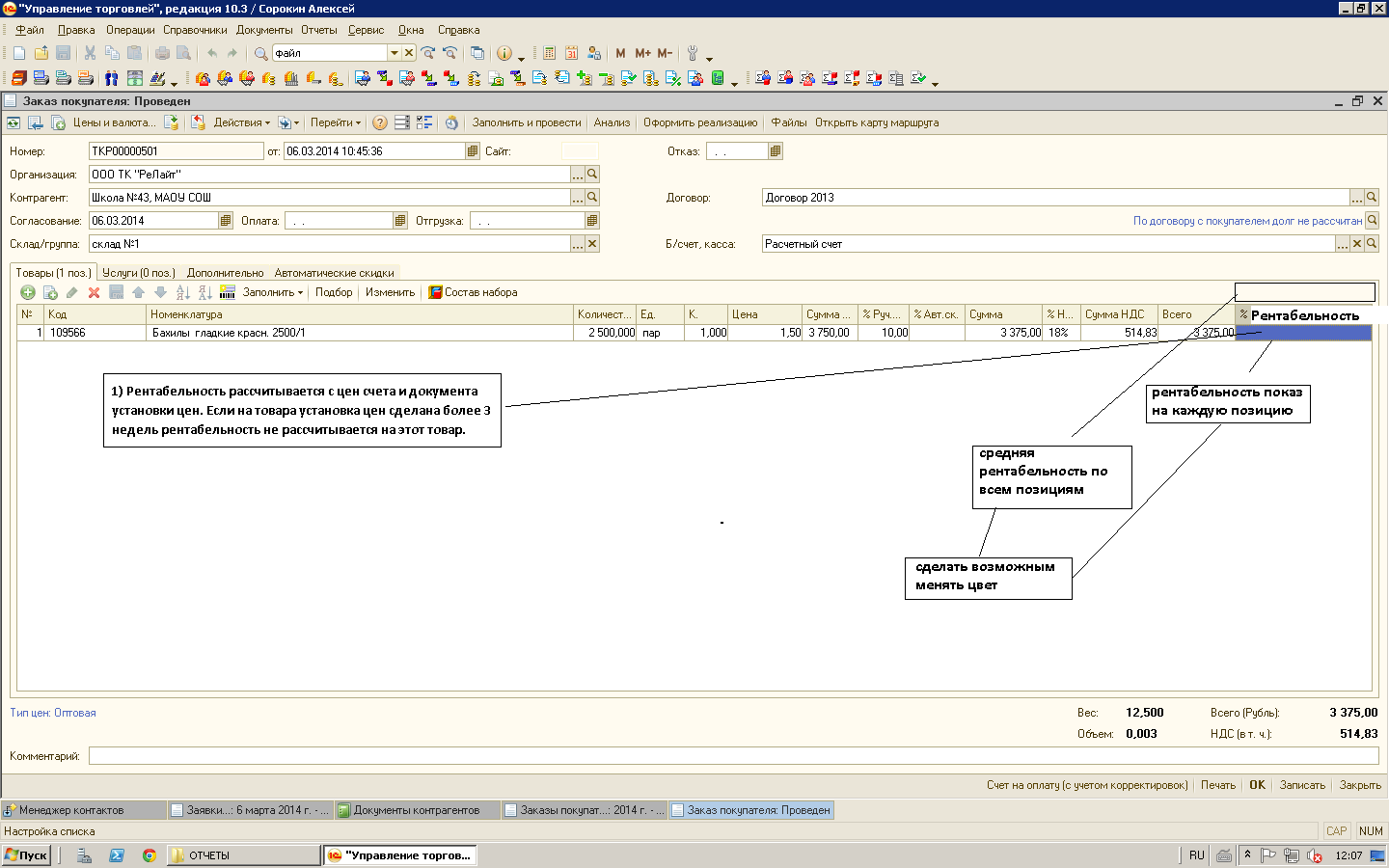Open the calculator from the top toolbar
The height and width of the screenshot is (868, 1389).
point(549,53)
